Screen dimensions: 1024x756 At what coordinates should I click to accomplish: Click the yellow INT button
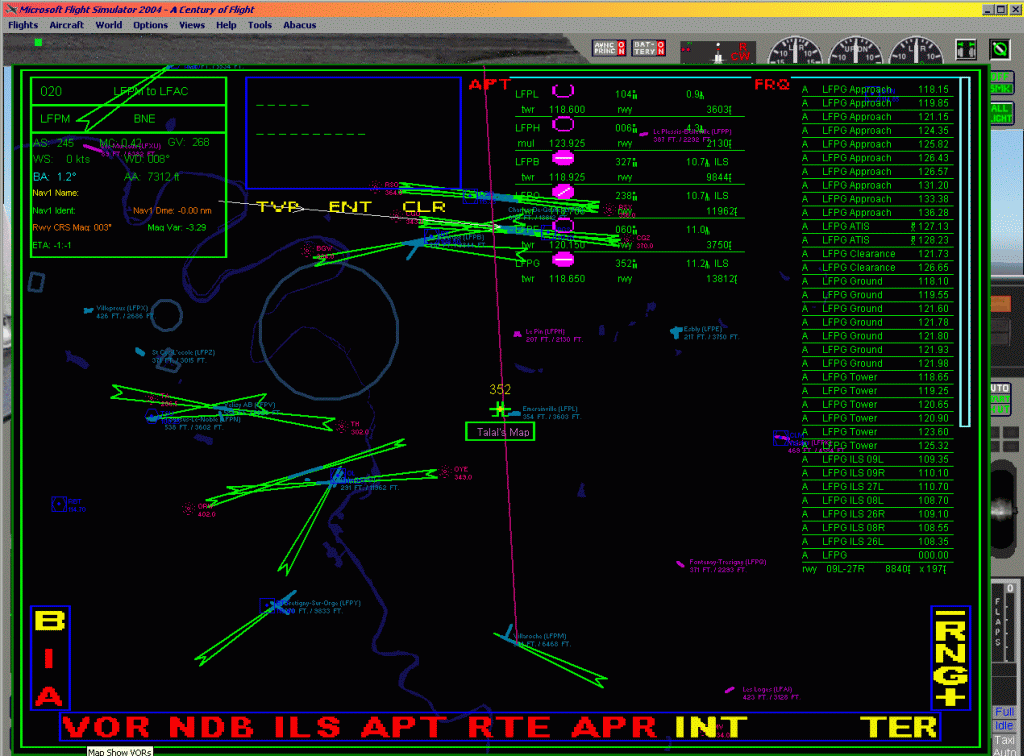711,727
